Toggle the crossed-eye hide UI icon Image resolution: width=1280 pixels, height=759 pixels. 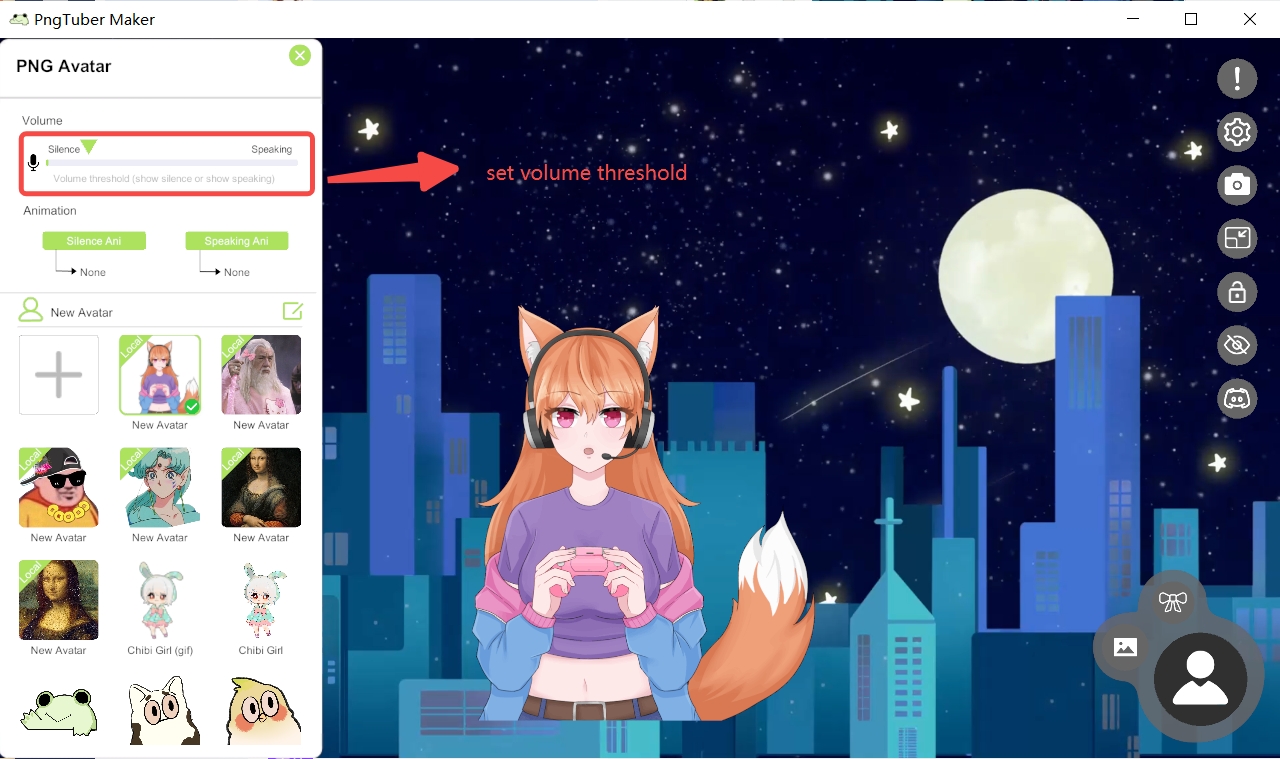click(1237, 345)
